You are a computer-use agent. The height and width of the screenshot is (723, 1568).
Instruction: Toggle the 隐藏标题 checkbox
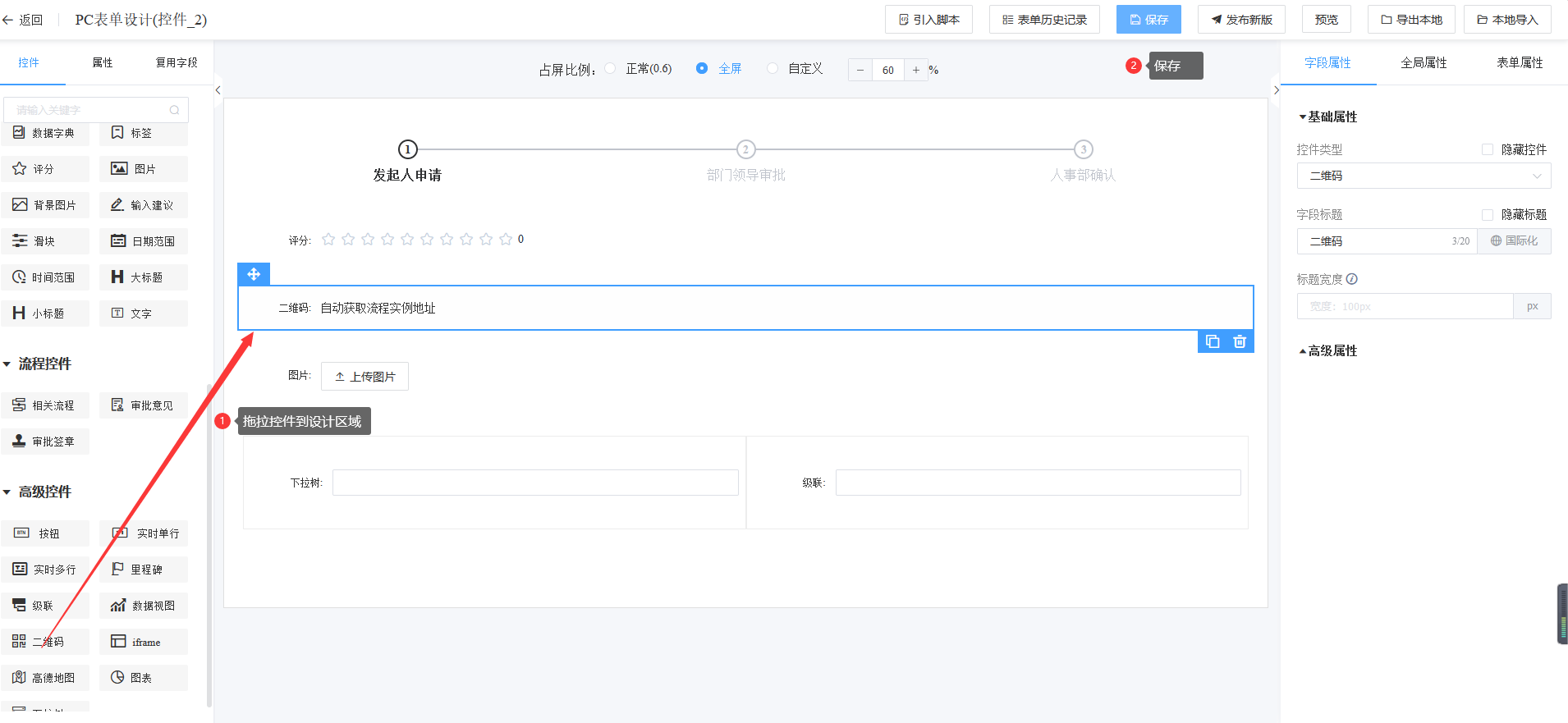[1488, 214]
